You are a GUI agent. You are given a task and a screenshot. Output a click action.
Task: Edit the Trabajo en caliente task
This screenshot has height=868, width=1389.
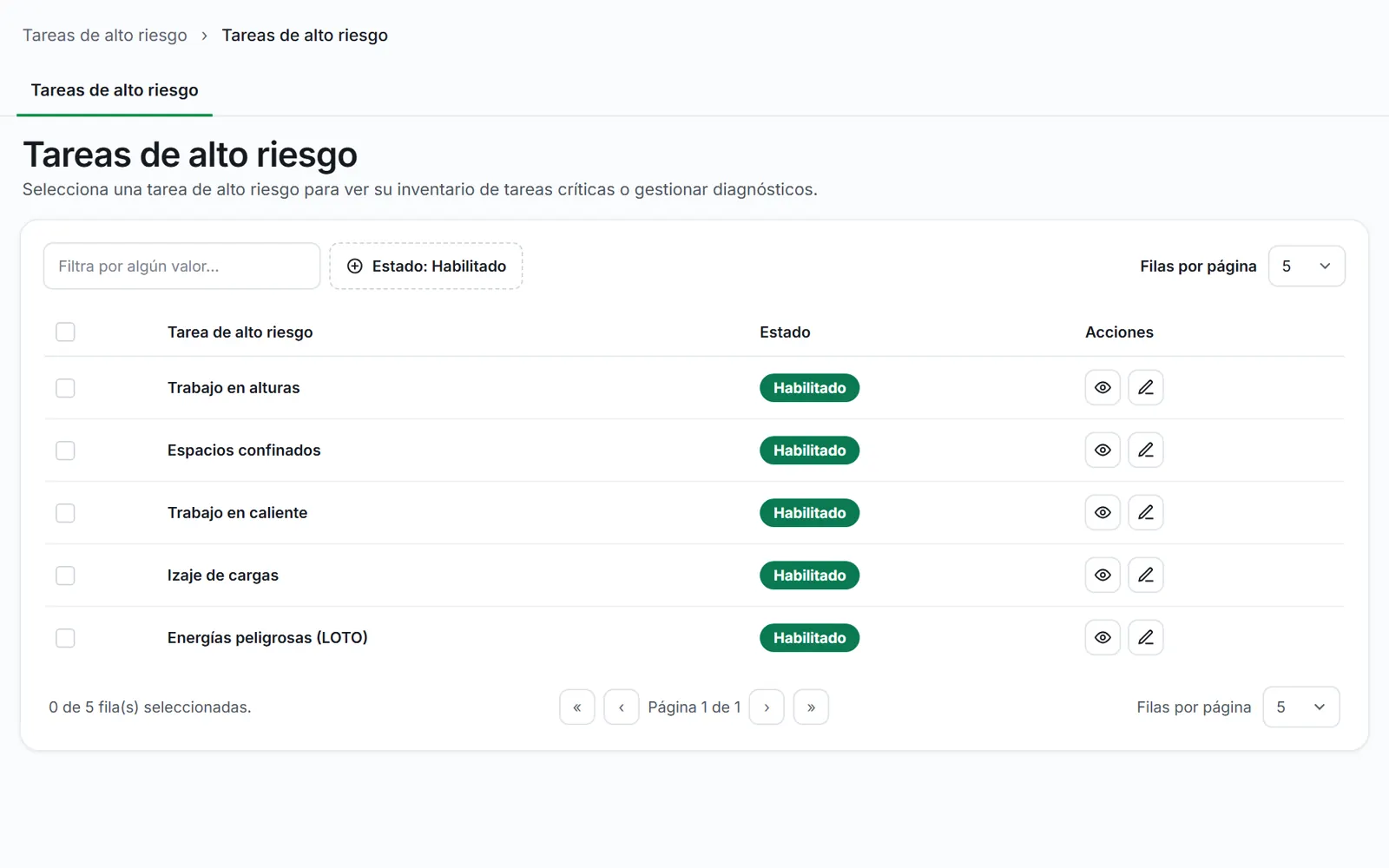(x=1146, y=513)
